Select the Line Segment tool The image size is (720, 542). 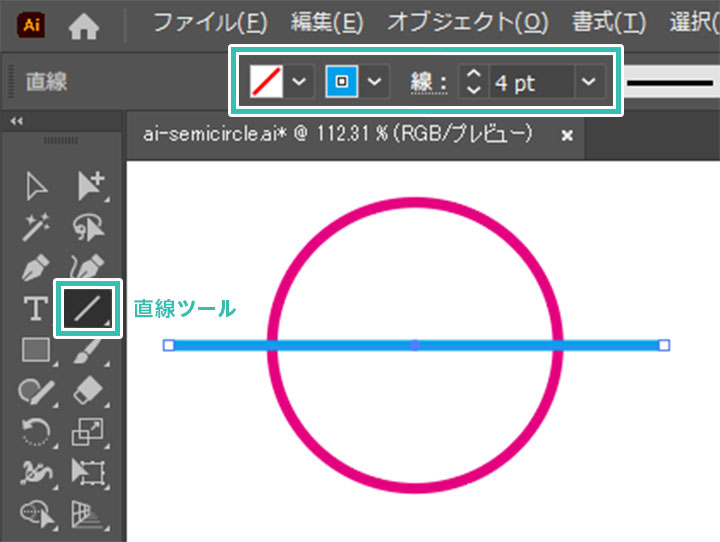pyautogui.click(x=88, y=309)
